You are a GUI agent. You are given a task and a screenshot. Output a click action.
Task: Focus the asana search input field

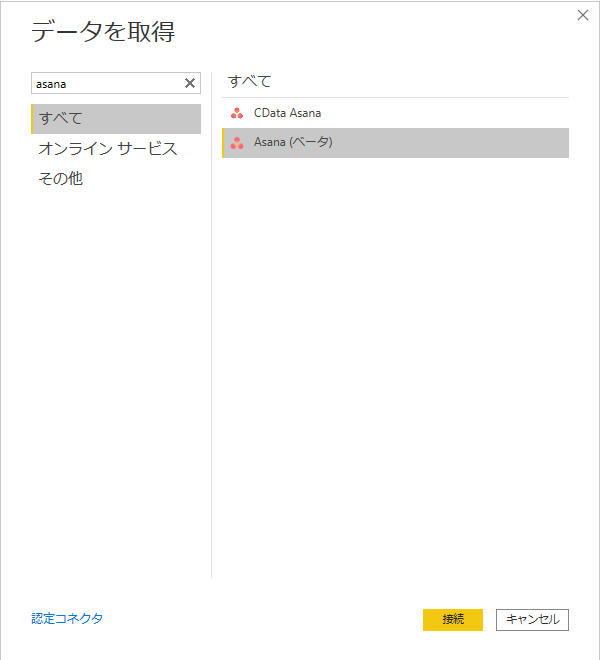(x=116, y=83)
